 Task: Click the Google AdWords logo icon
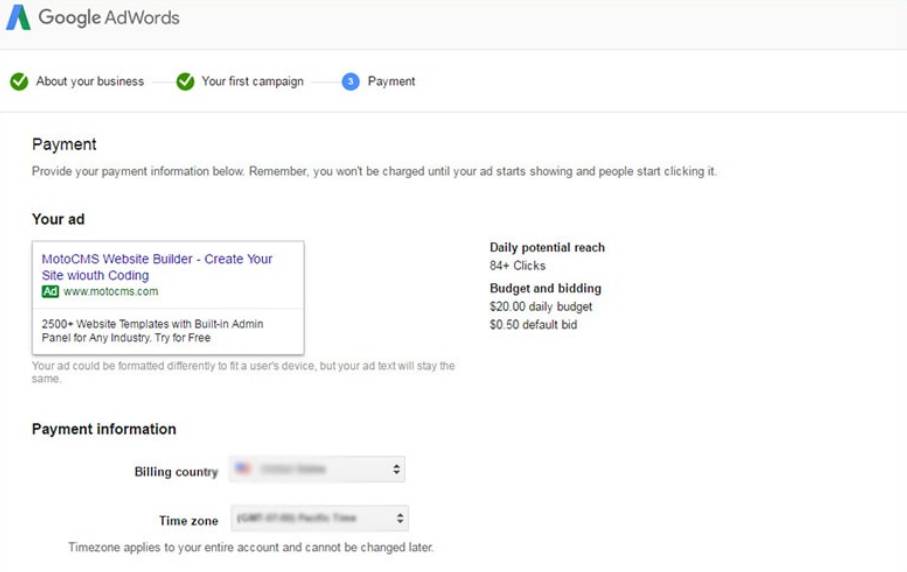[18, 18]
